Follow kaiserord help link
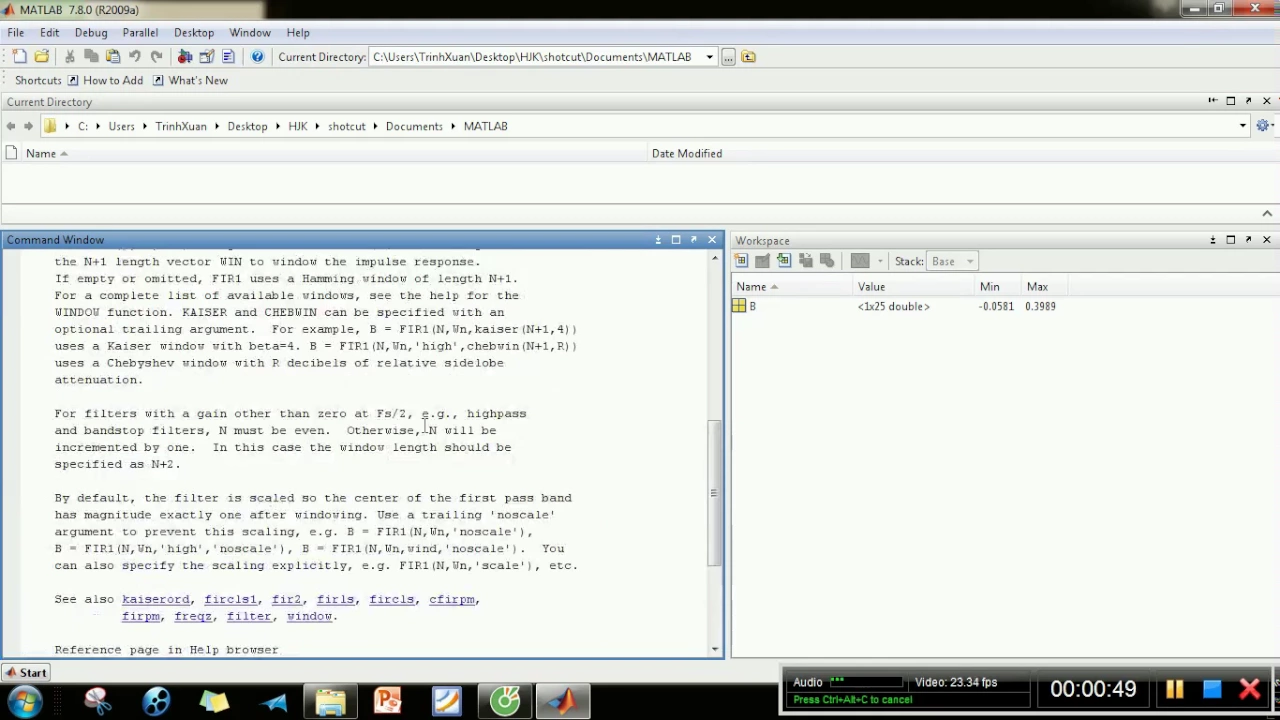Screen dimensions: 1280x720 point(156,599)
